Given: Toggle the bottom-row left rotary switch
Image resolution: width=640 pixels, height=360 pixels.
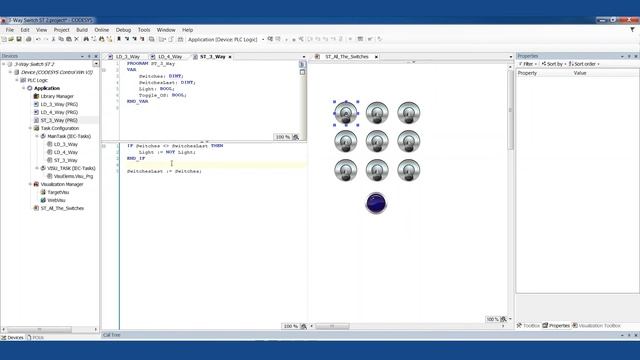Looking at the screenshot, I should click(346, 170).
